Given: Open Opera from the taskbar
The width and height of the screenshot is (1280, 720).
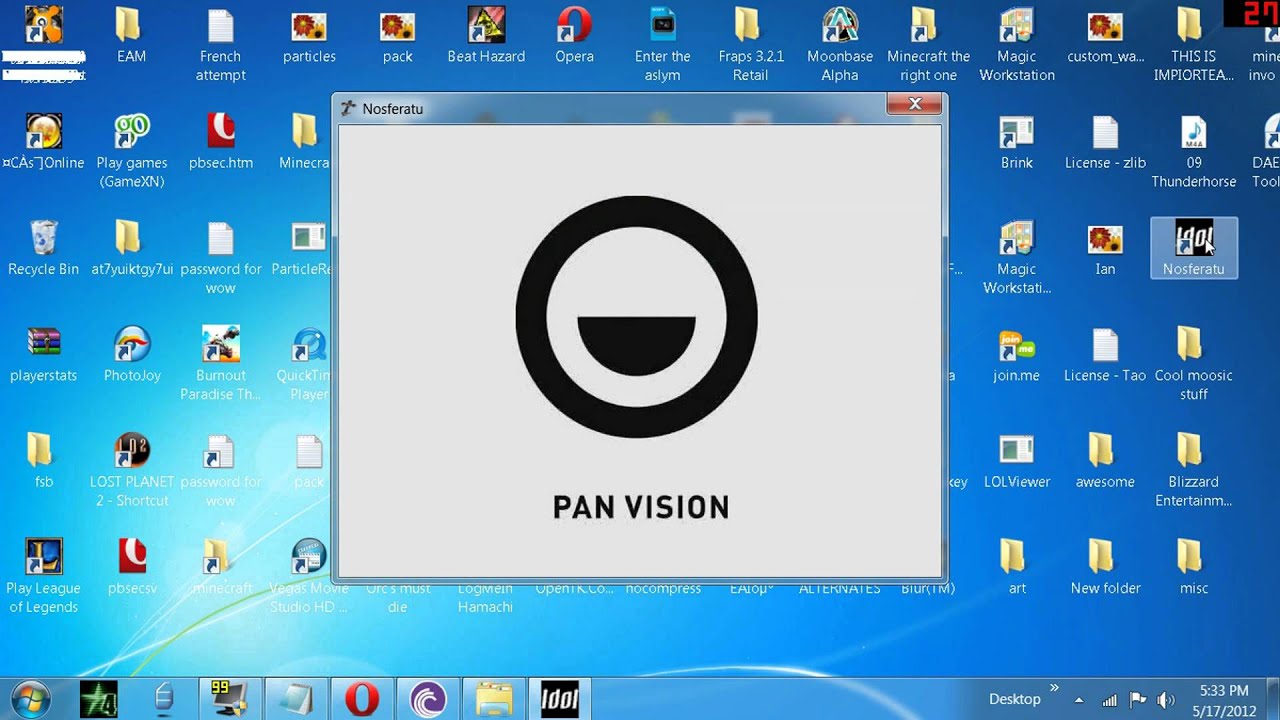Looking at the screenshot, I should [x=362, y=699].
